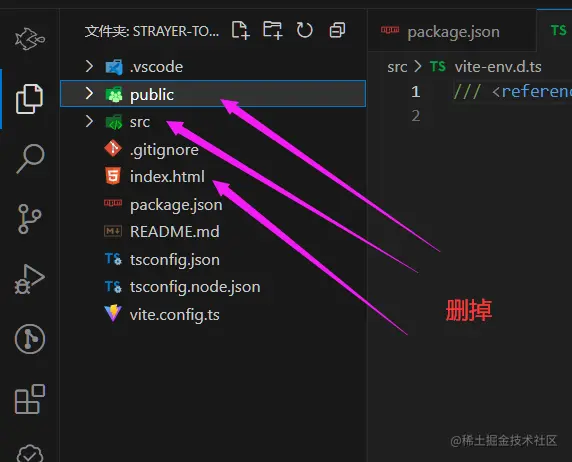Image resolution: width=572 pixels, height=462 pixels.
Task: Open the Explorer view in activity bar
Action: coord(29,99)
